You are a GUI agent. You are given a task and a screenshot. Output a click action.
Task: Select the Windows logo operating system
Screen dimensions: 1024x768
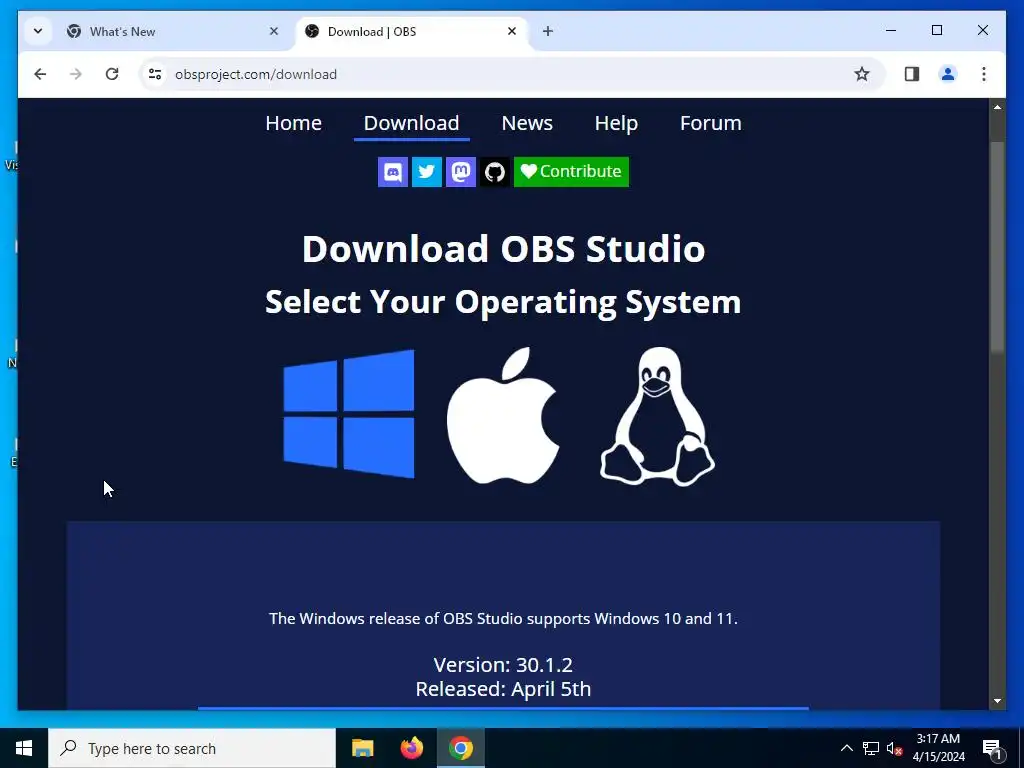click(349, 414)
